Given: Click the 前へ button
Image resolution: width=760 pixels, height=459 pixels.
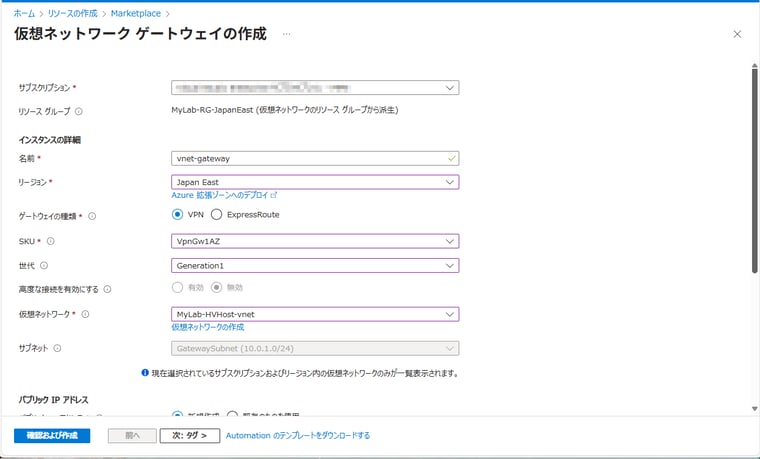Looking at the screenshot, I should point(132,435).
